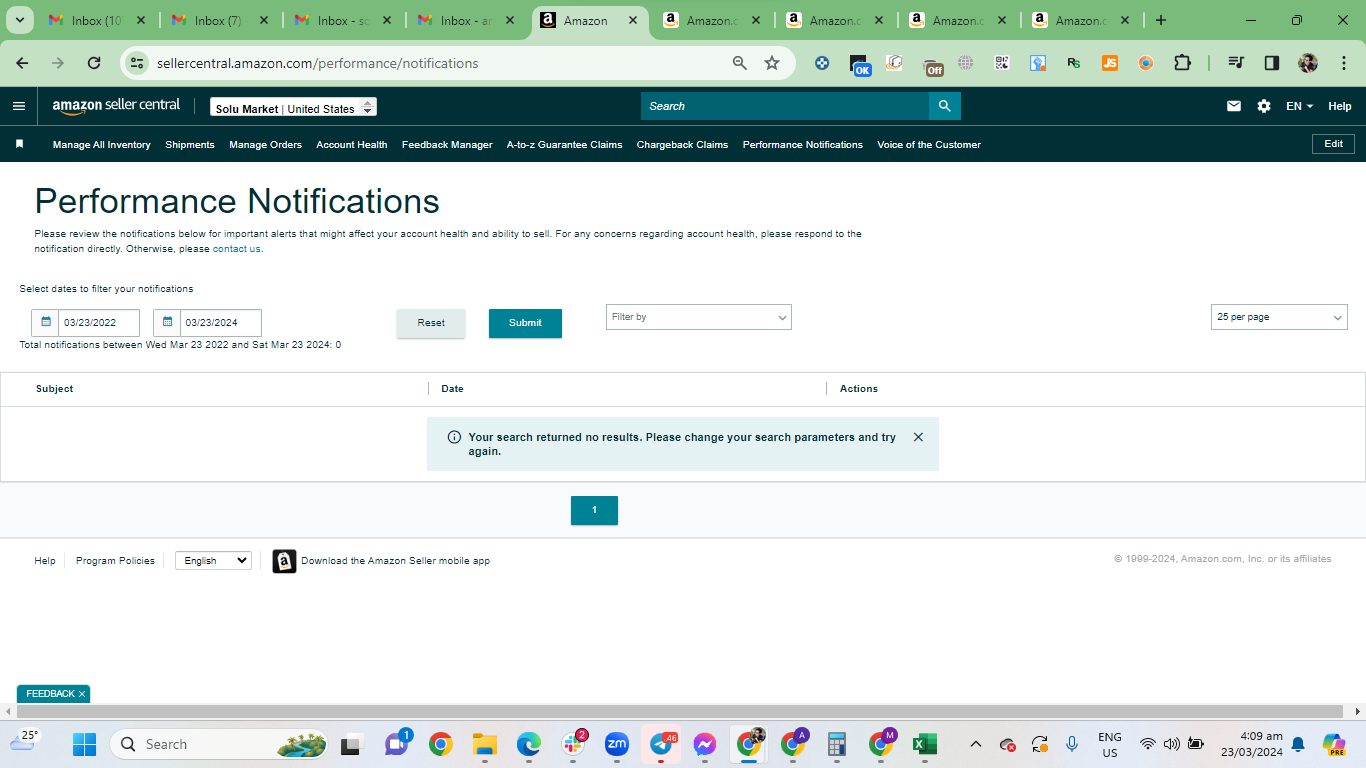The image size is (1366, 768).
Task: Show hidden system tray icons chevron
Action: [x=976, y=744]
